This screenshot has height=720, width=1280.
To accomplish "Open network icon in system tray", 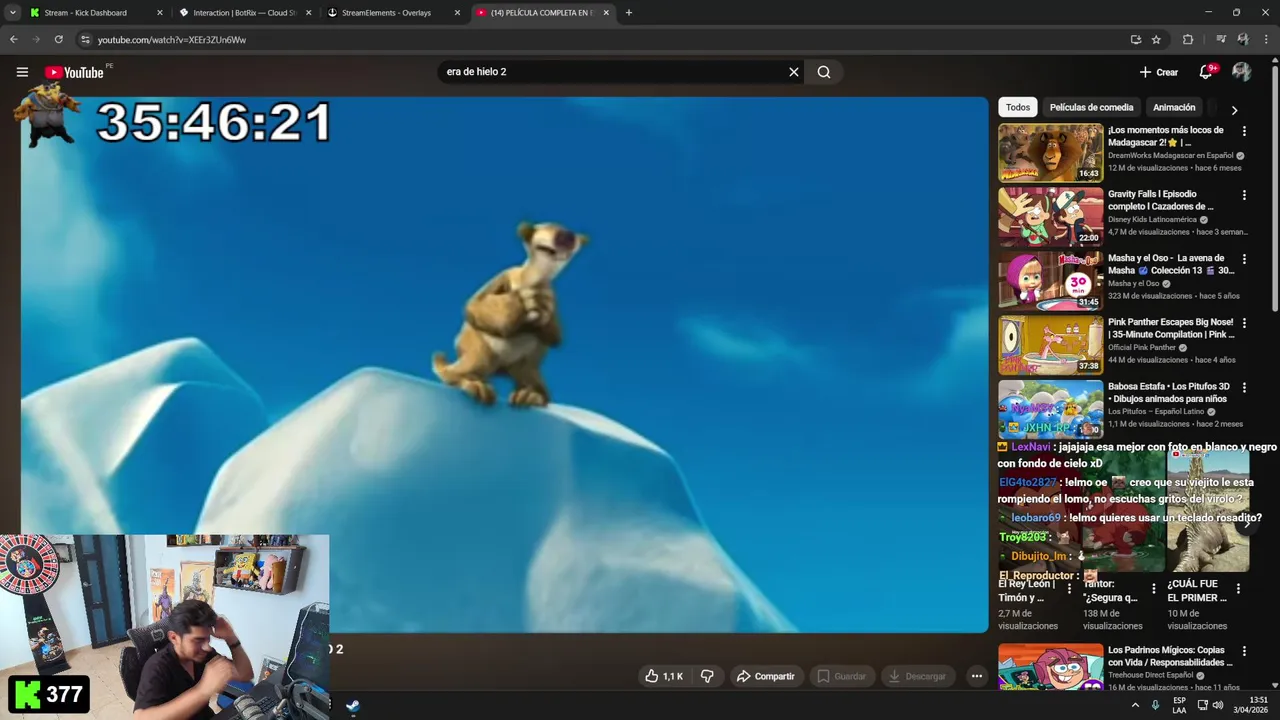I will click(x=1202, y=705).
